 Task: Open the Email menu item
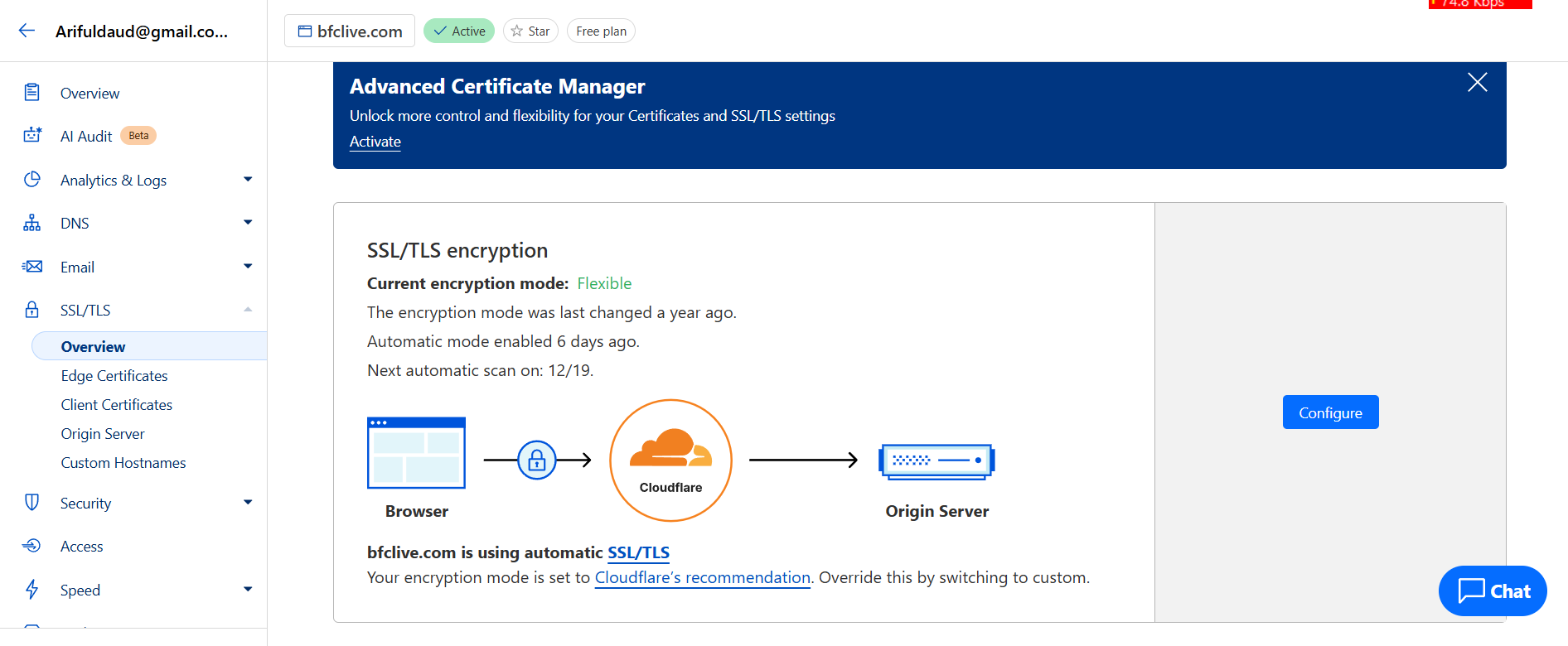click(77, 268)
